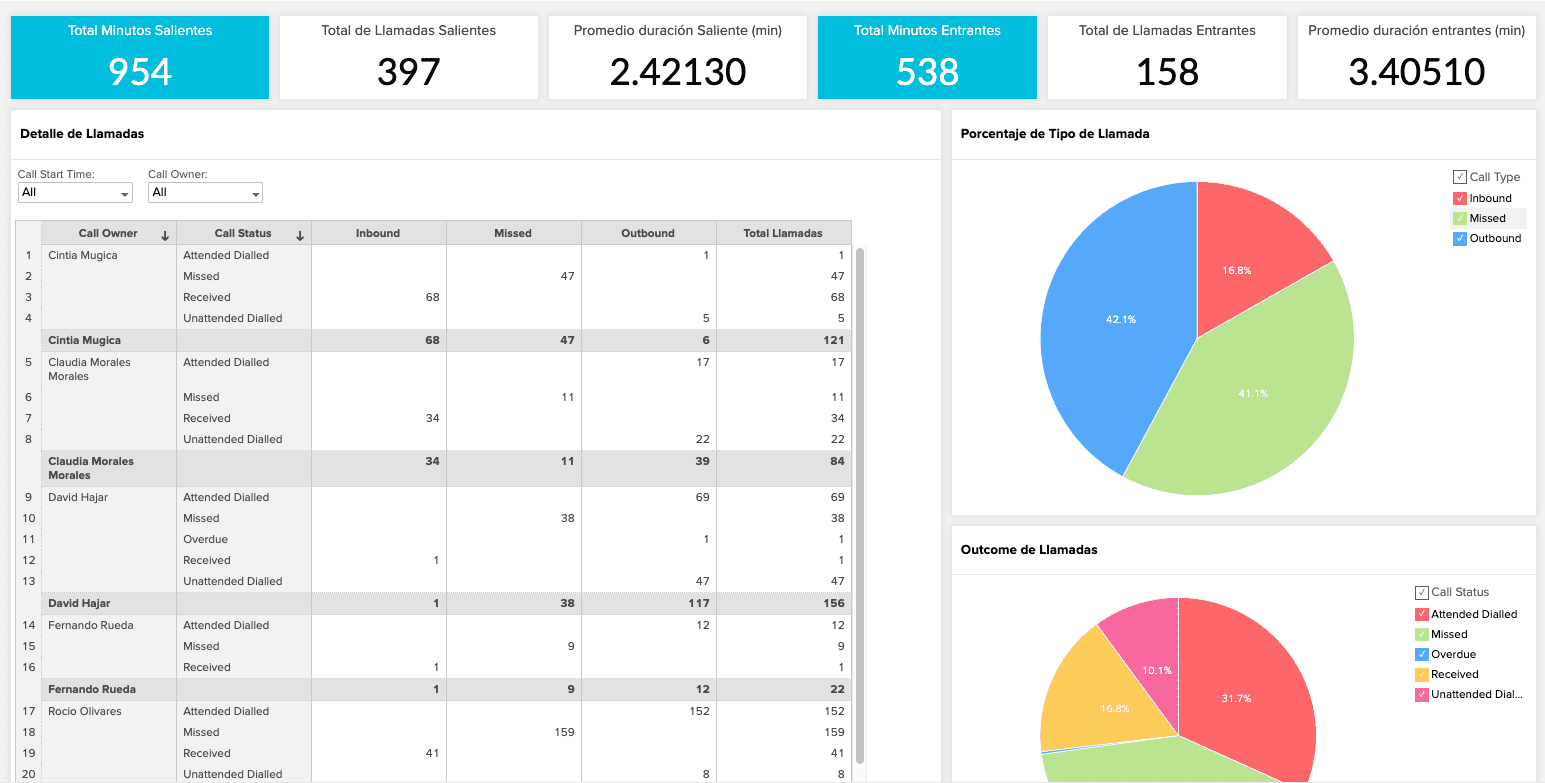Viewport: 1545px width, 783px height.
Task: Uncheck Inbound in the Call Type legend
Action: click(1459, 198)
